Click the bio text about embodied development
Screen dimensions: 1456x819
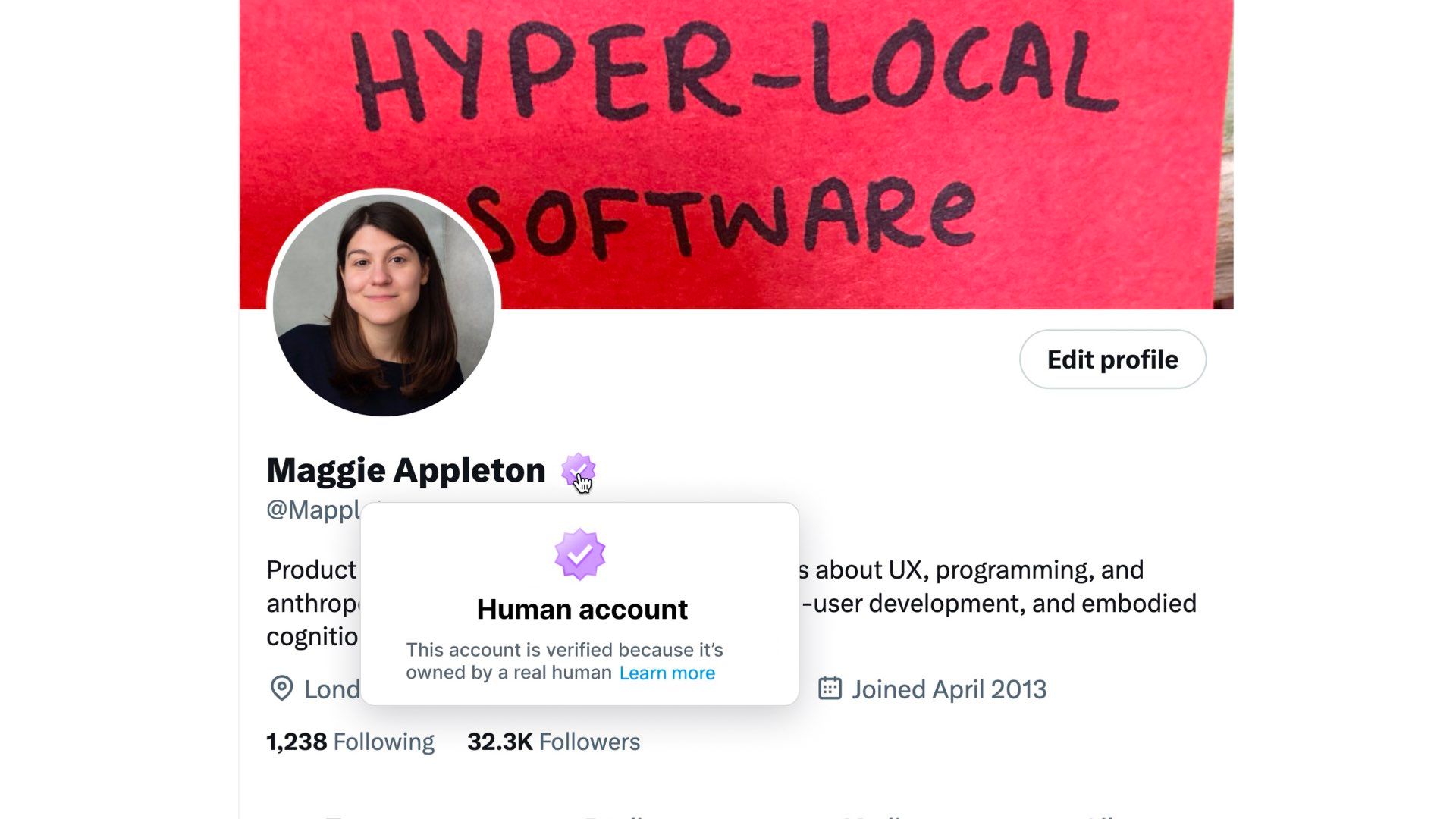coord(999,604)
